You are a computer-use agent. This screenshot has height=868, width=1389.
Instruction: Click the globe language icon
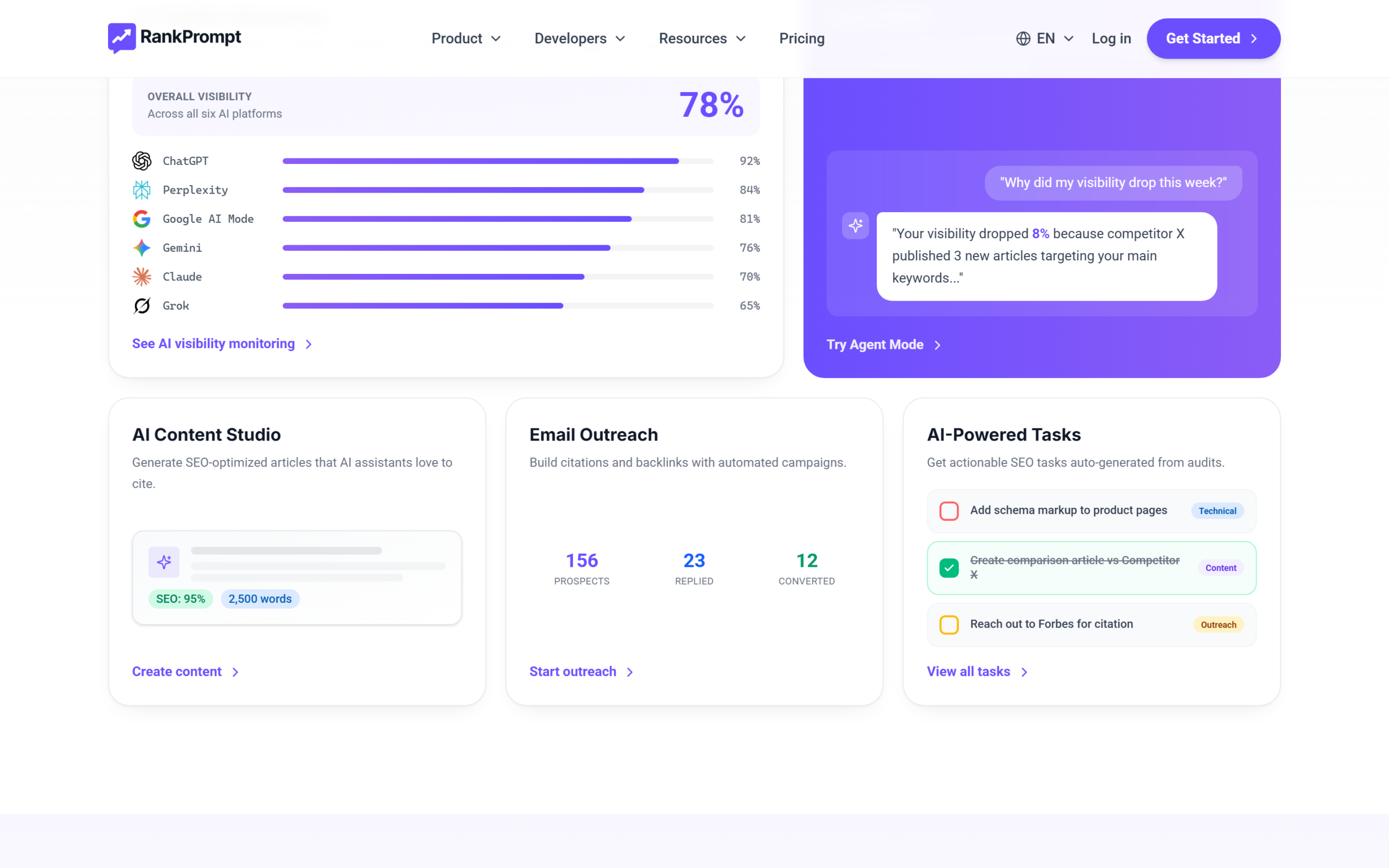point(1023,39)
